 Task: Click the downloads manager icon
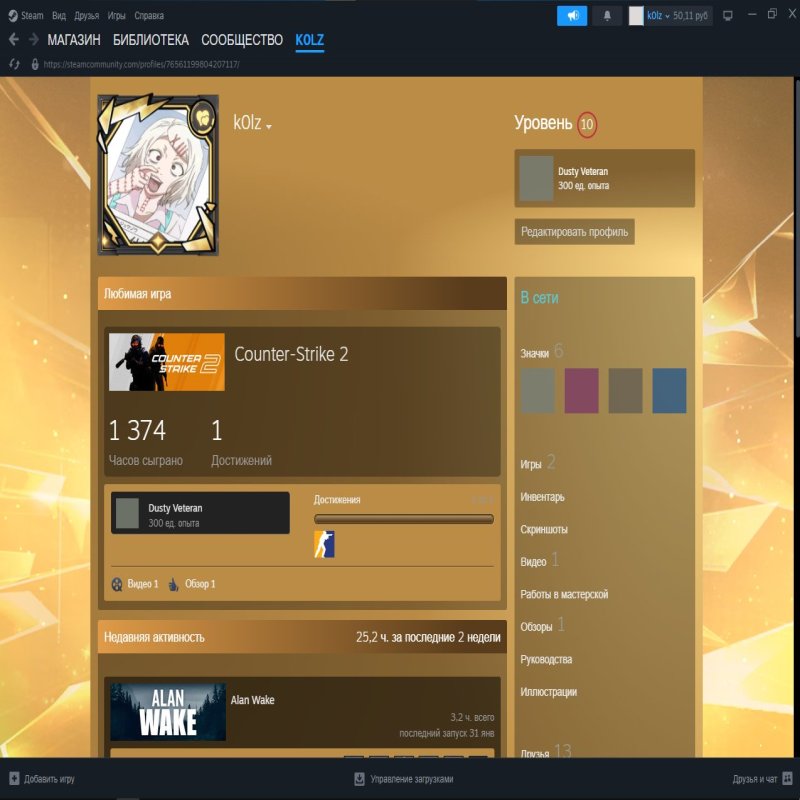pyautogui.click(x=360, y=779)
